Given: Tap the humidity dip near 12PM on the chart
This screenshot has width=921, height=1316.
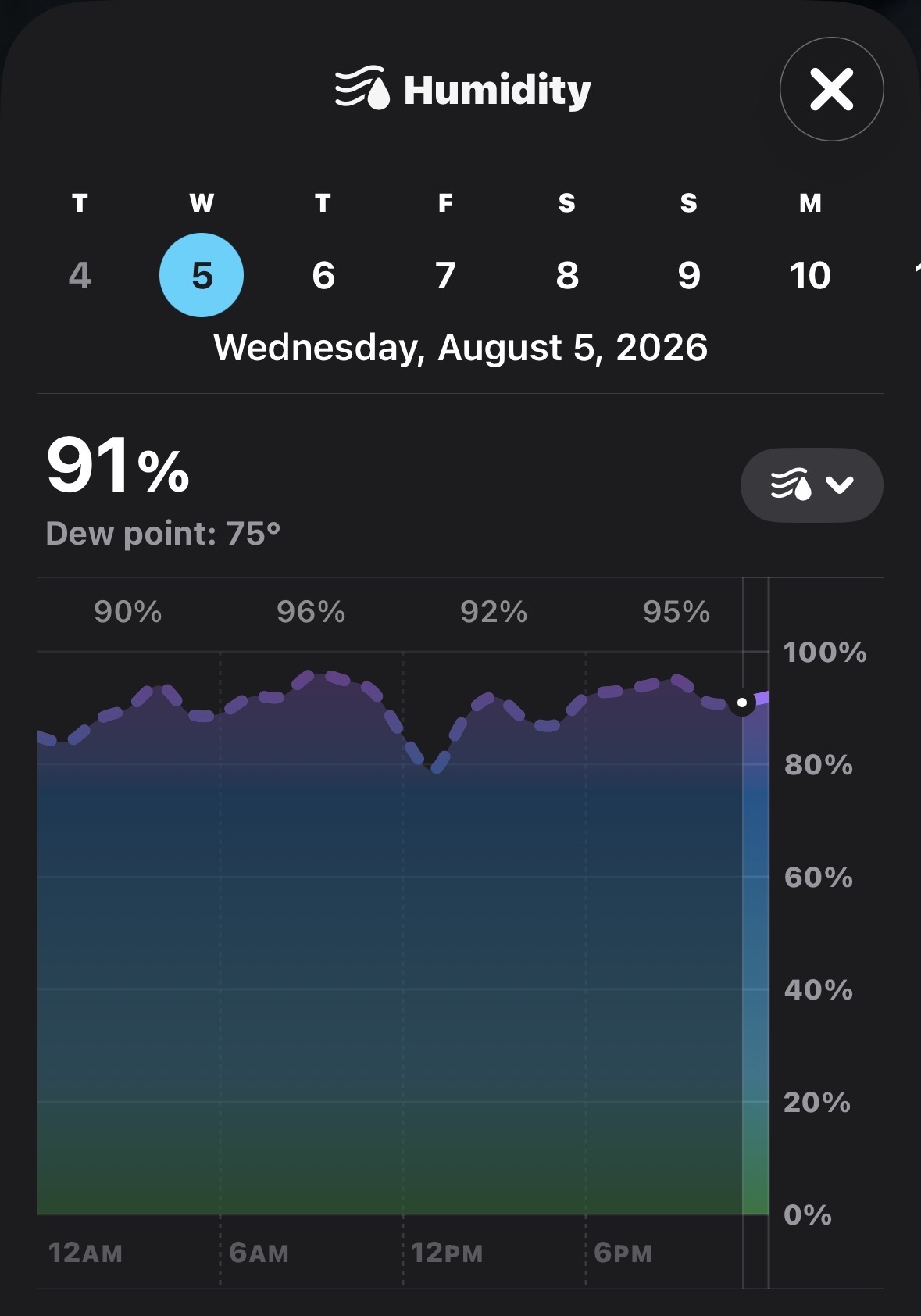Looking at the screenshot, I should 434,763.
